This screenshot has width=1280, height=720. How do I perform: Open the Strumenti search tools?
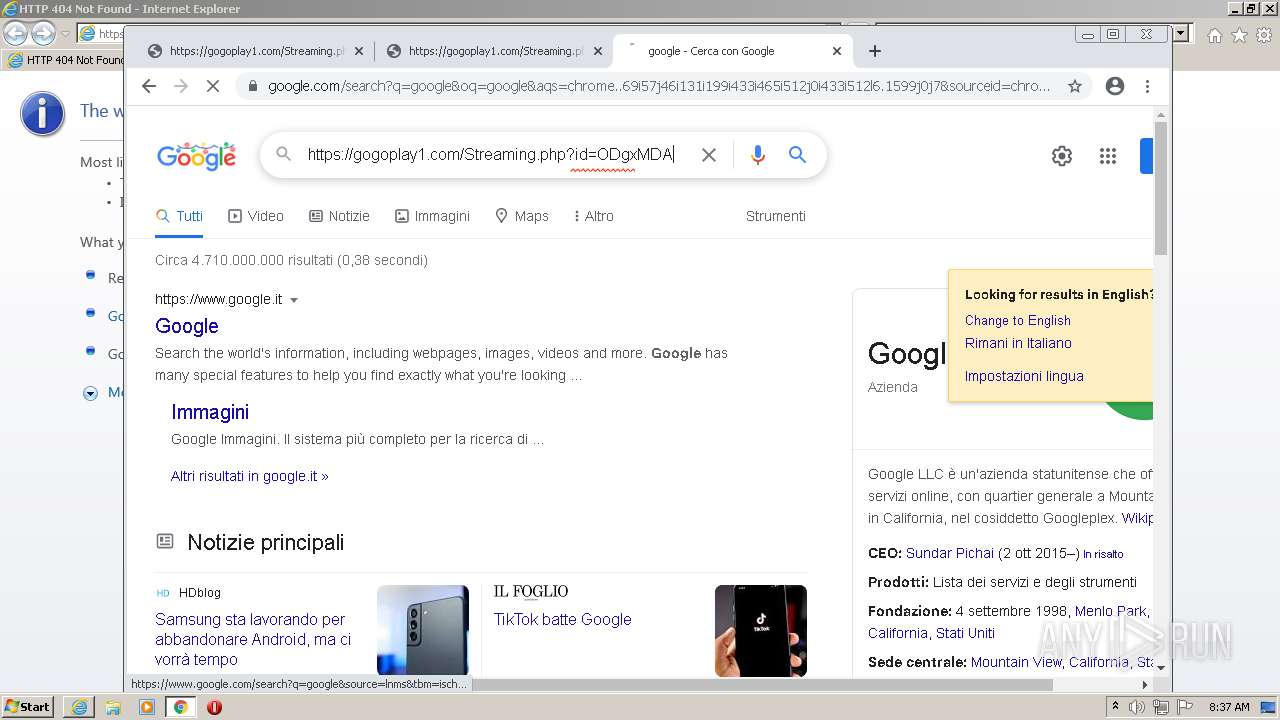tap(775, 216)
